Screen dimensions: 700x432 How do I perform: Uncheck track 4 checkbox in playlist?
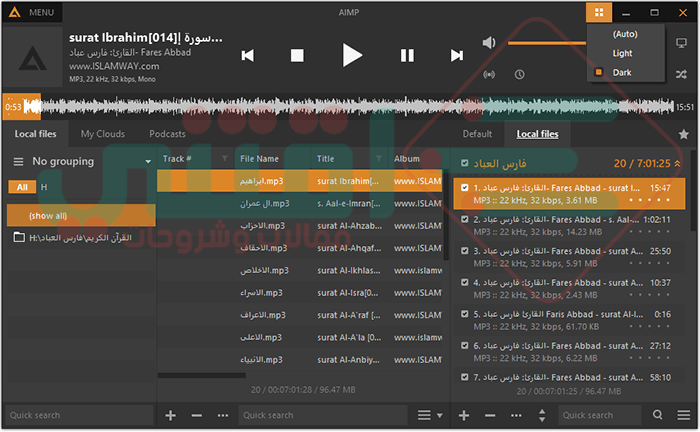pyautogui.click(x=465, y=282)
